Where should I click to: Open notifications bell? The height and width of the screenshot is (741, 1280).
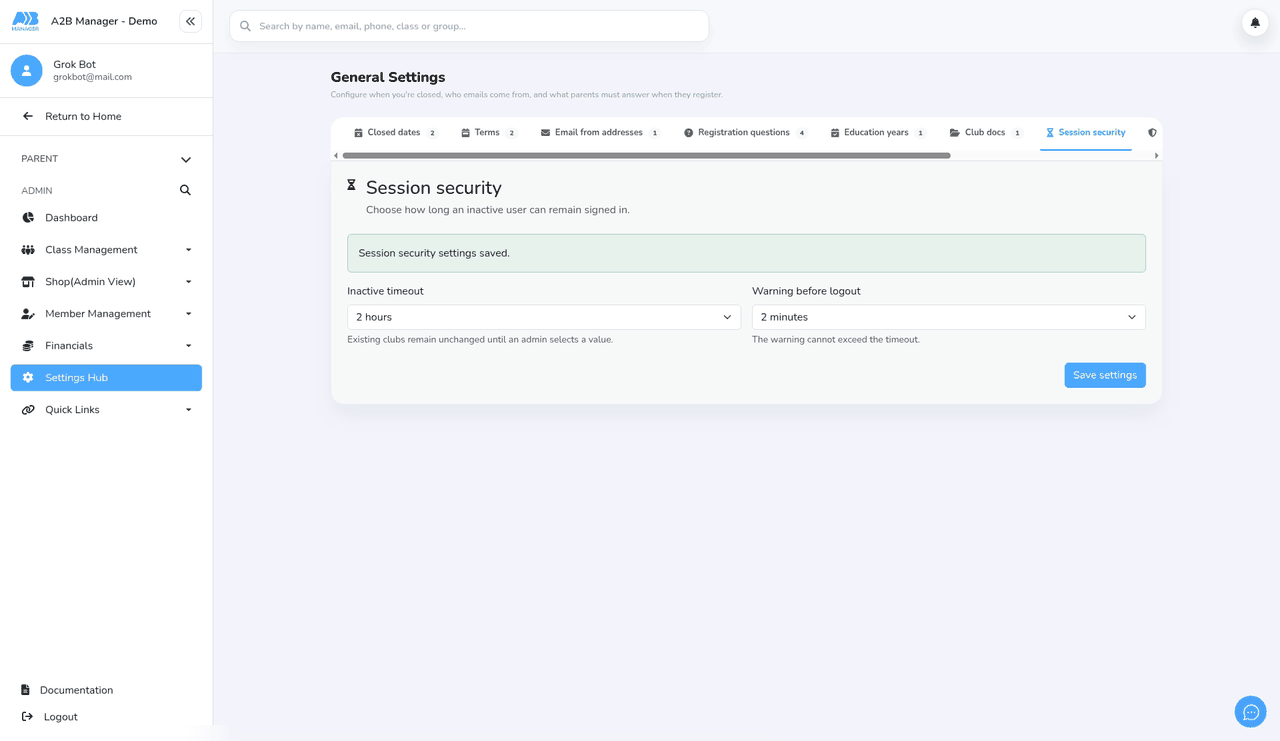[x=1255, y=22]
